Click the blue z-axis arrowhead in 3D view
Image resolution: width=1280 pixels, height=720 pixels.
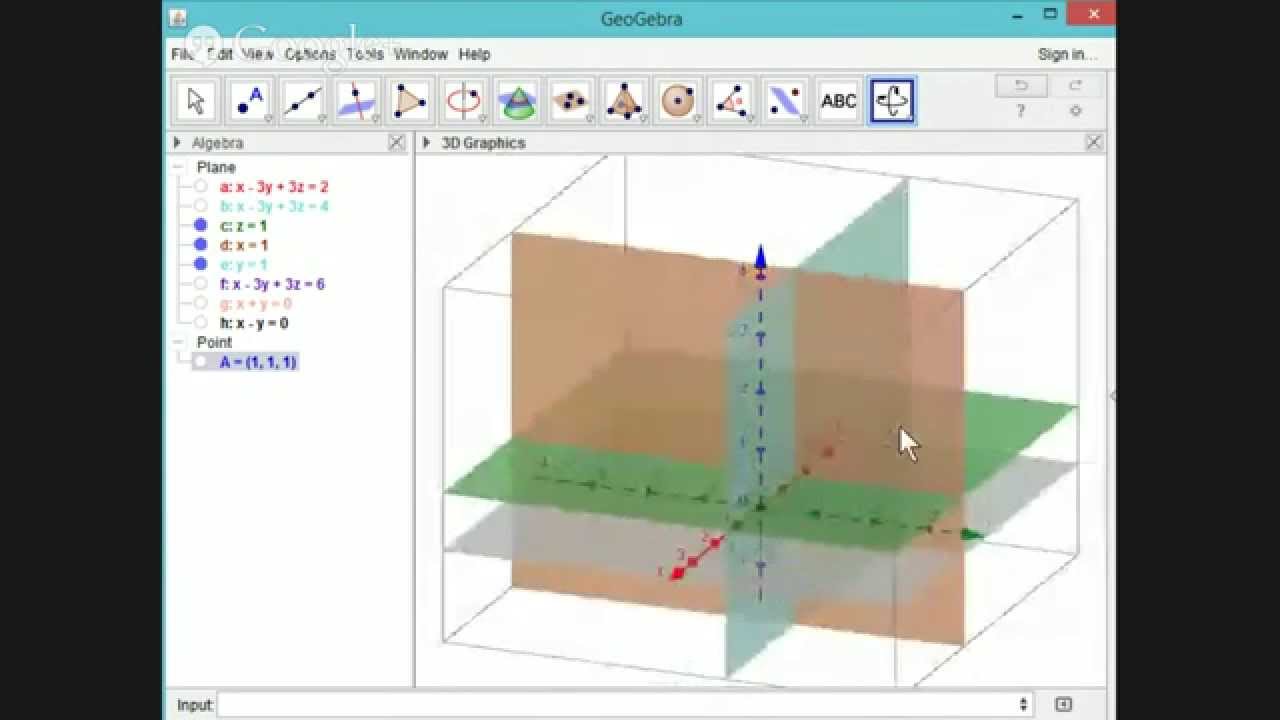pyautogui.click(x=760, y=257)
